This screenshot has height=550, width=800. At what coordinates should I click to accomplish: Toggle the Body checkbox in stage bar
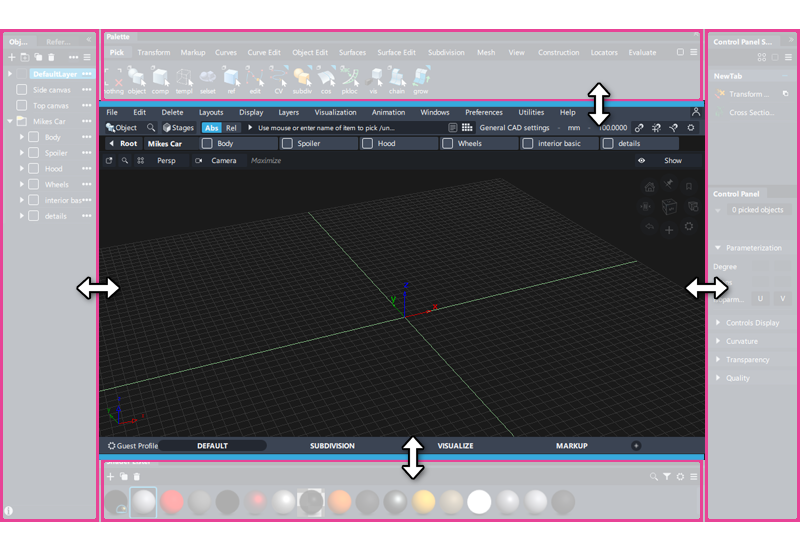pos(207,144)
